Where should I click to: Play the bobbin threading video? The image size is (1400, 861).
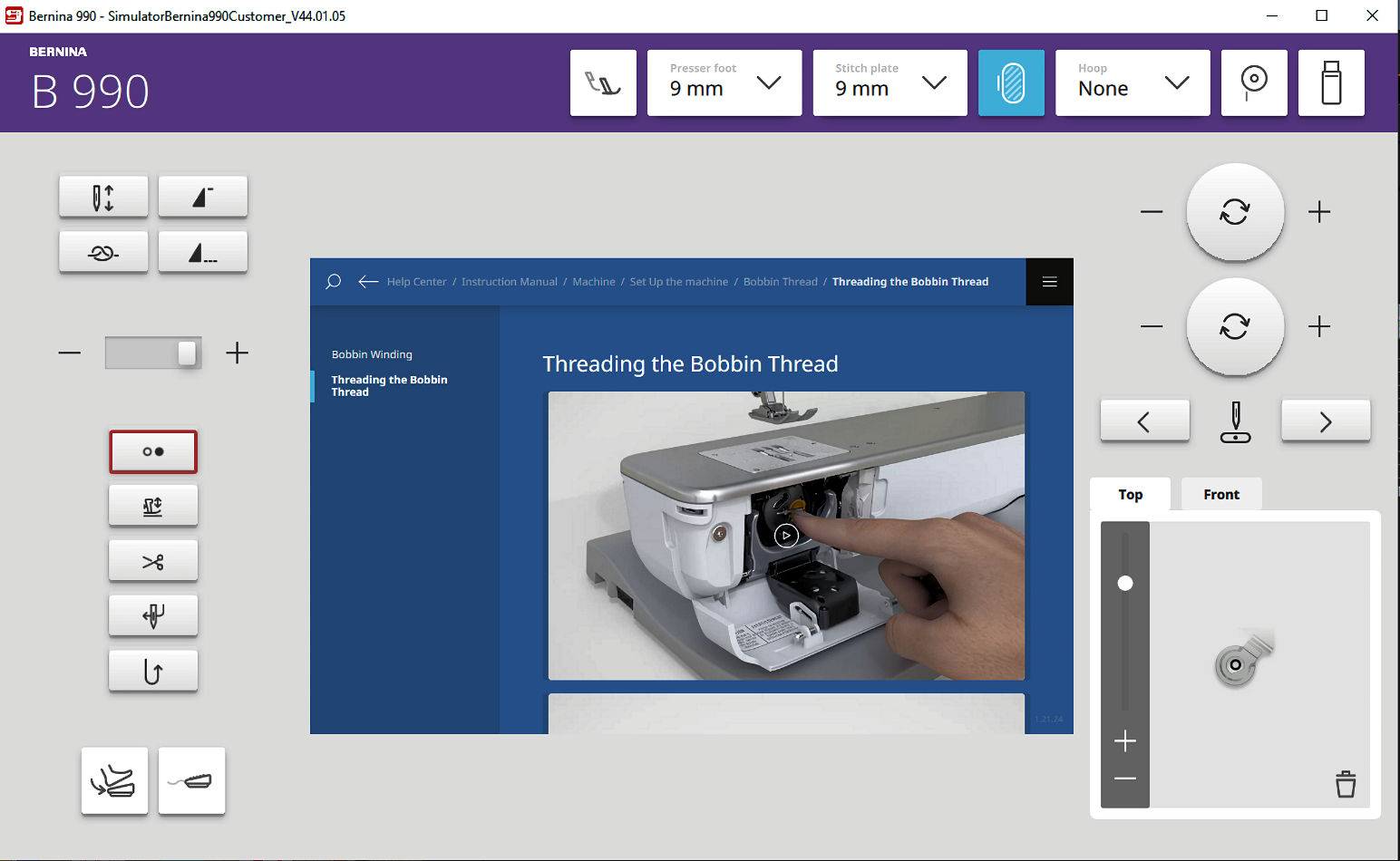pyautogui.click(x=786, y=536)
